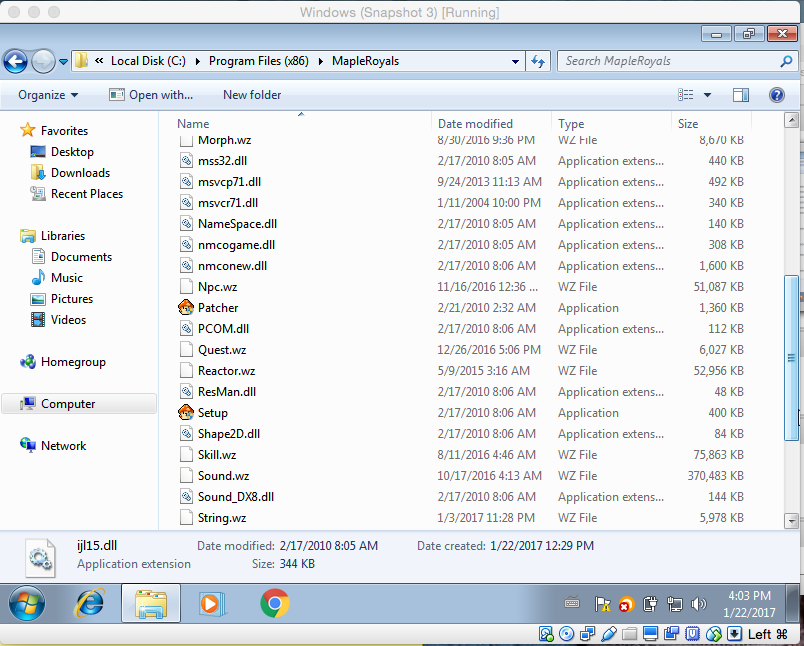Select Sound_DX8.dll file
Viewport: 804px width, 646px height.
coord(236,497)
